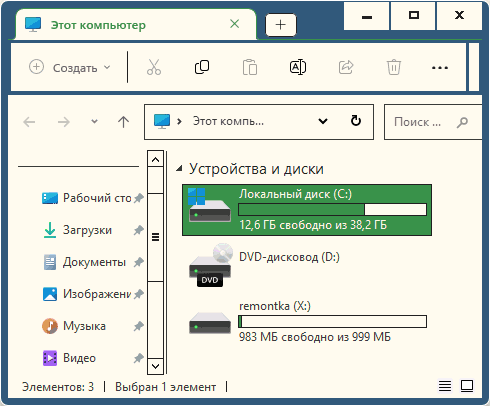Select DVD-дисковод (D:) label
Viewport: 490px width, 406px height.
coord(289,257)
